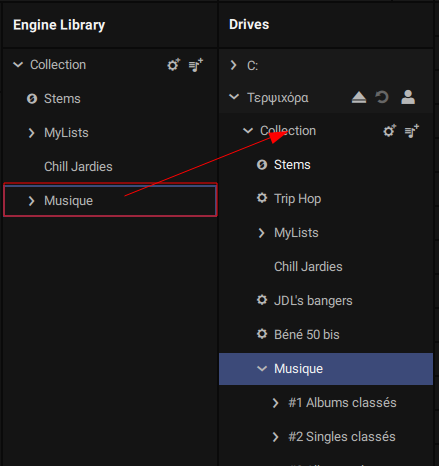Select Chill Jardies in Engine Library

[78, 167]
